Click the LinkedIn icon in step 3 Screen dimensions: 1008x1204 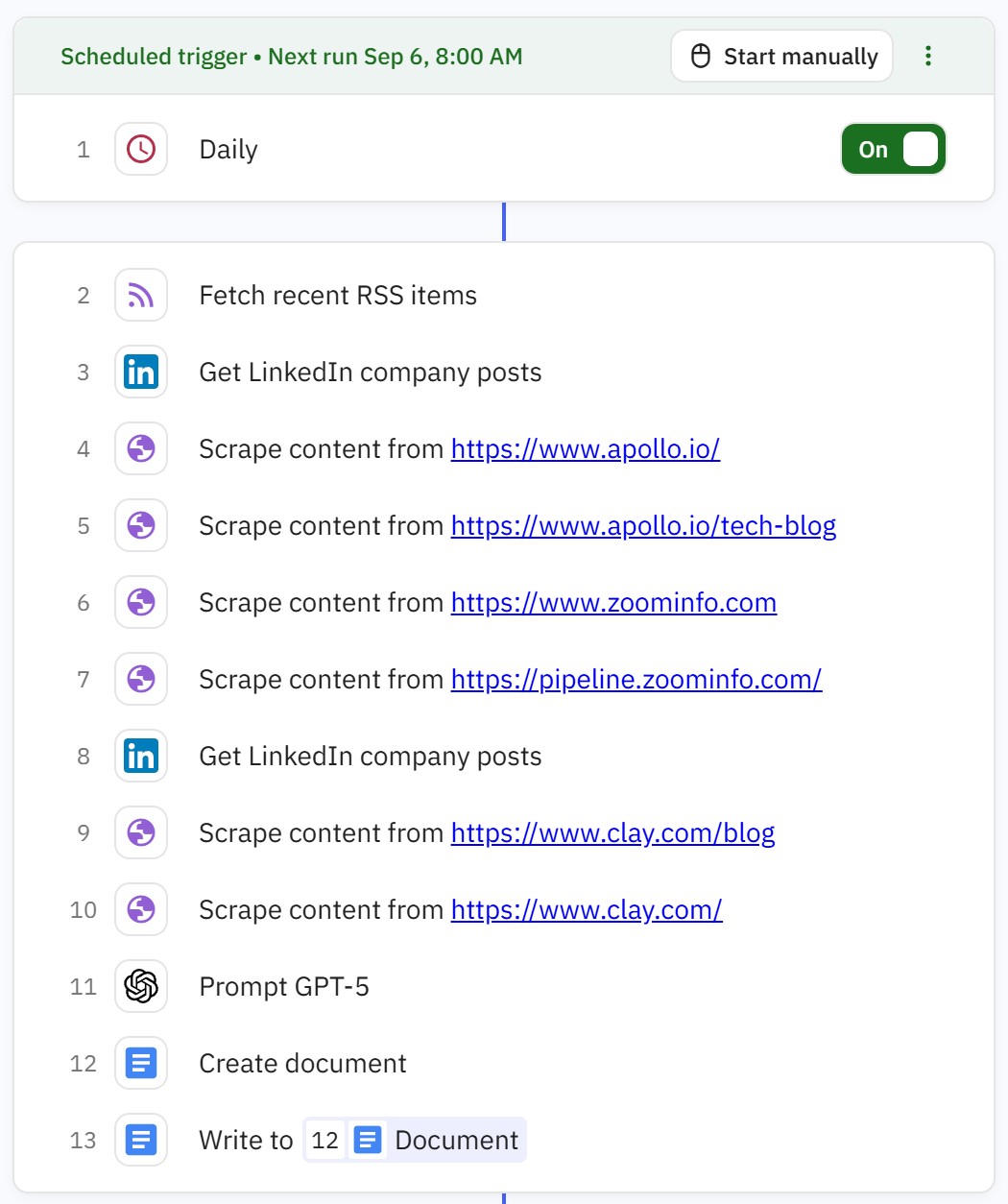pyautogui.click(x=141, y=372)
